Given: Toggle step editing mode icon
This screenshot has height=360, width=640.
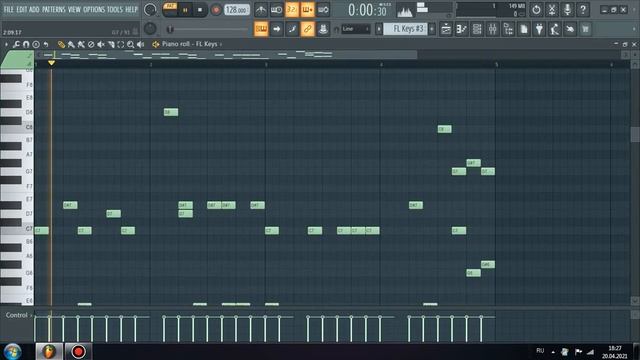Looking at the screenshot, I should click(292, 29).
